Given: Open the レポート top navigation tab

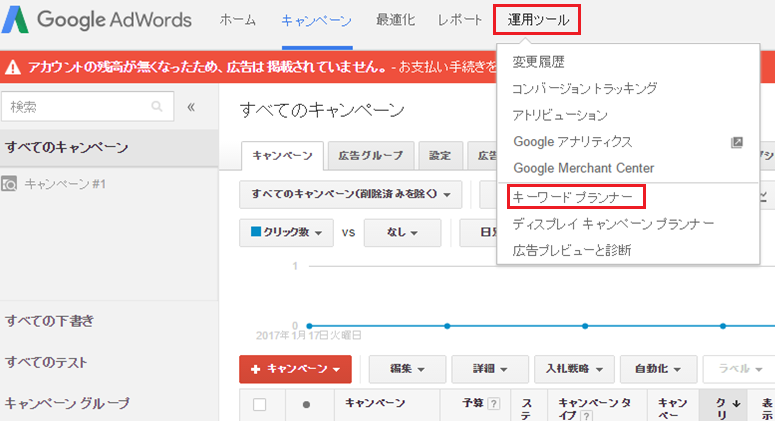Looking at the screenshot, I should [460, 20].
